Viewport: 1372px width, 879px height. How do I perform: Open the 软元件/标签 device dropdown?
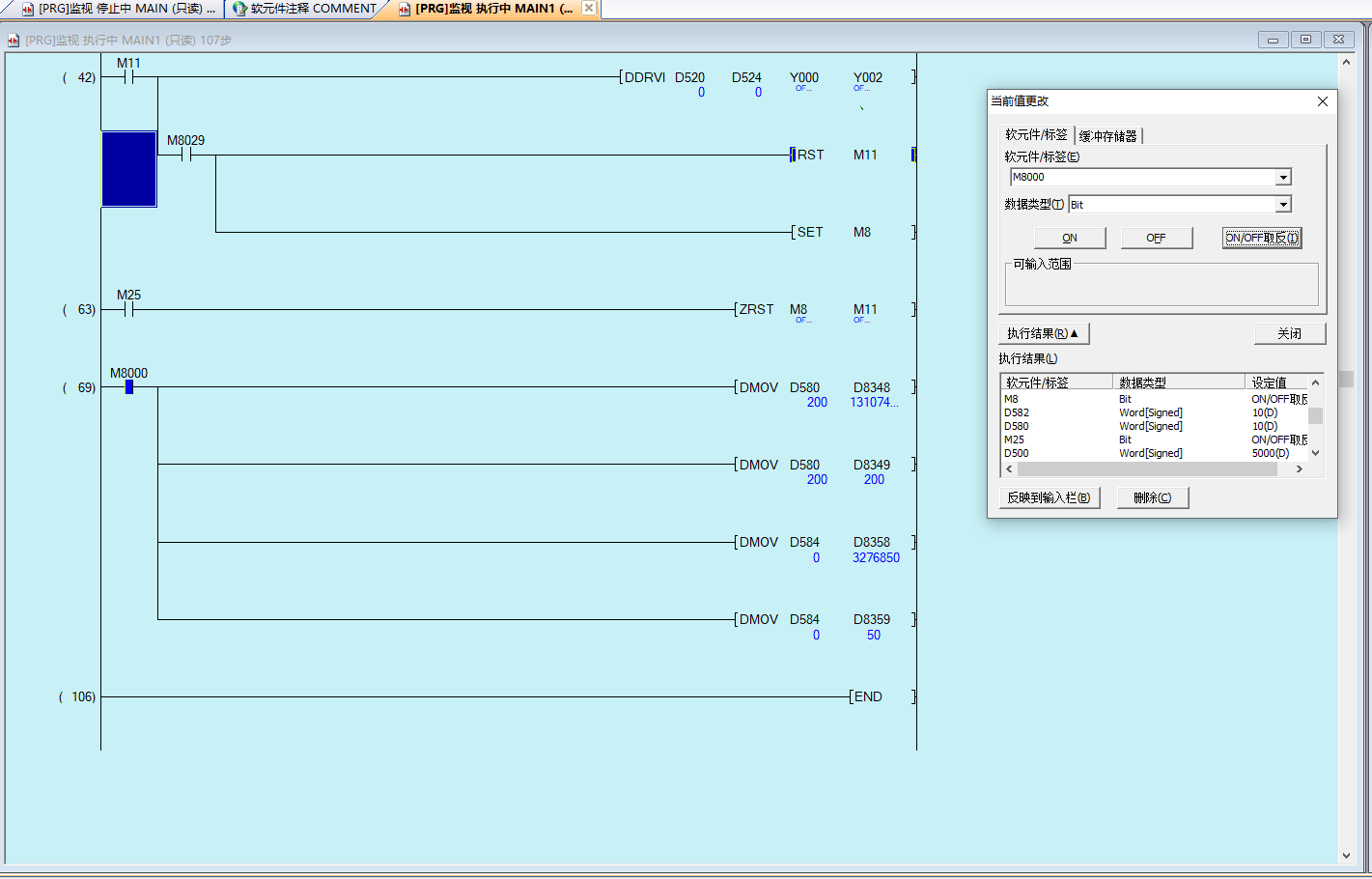[1283, 178]
